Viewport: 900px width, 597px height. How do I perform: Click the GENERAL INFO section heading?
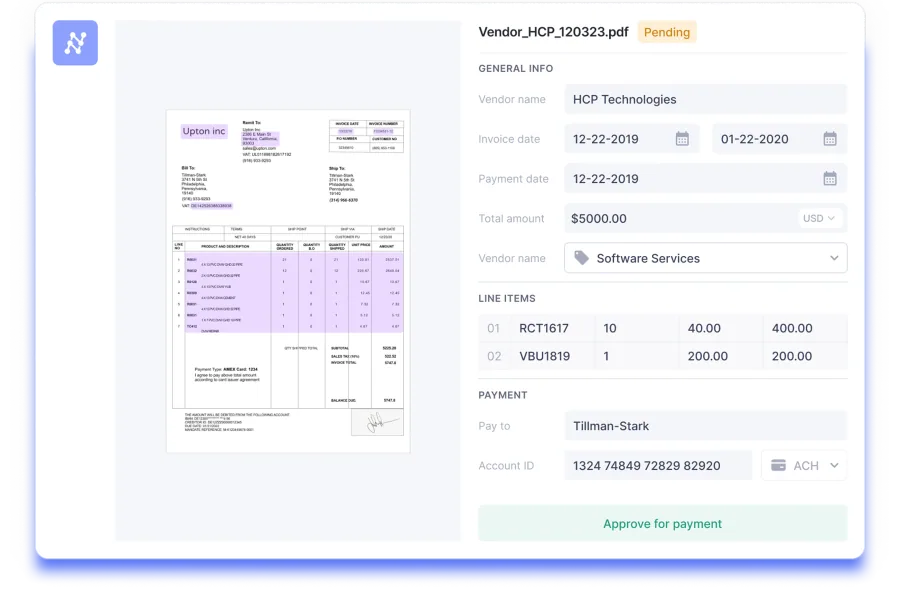515,68
